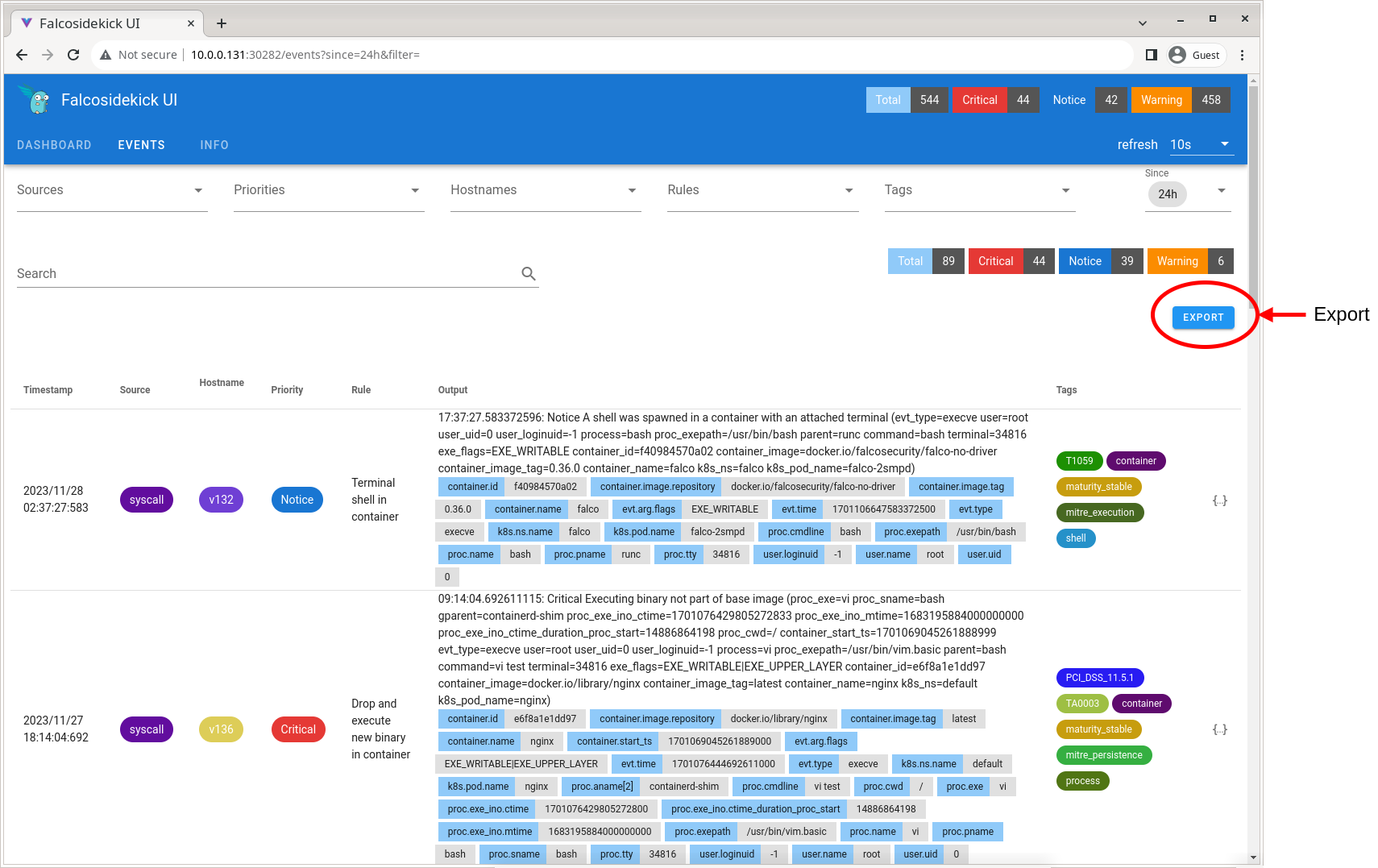The width and height of the screenshot is (1378, 868).
Task: Click the Notice priority chip
Action: (x=297, y=500)
